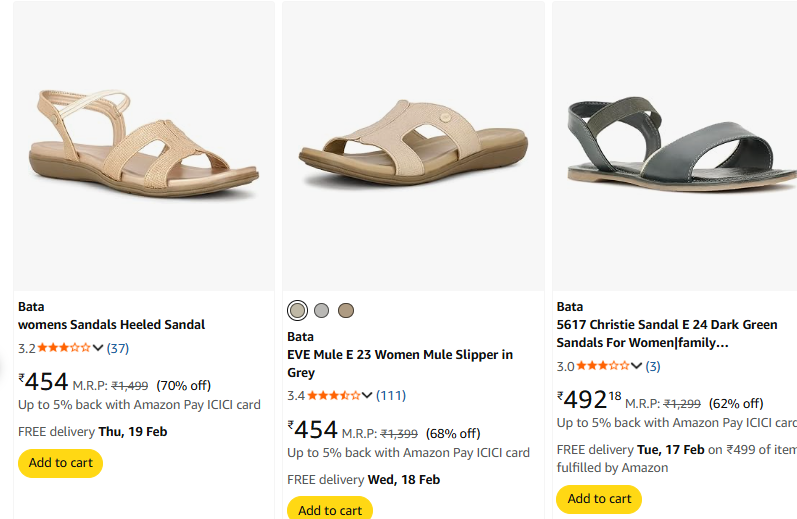Screen dimensions: 797x519
Task: Expand rating chevron for womens Sandals Heeled Sandal
Action: (x=98, y=348)
